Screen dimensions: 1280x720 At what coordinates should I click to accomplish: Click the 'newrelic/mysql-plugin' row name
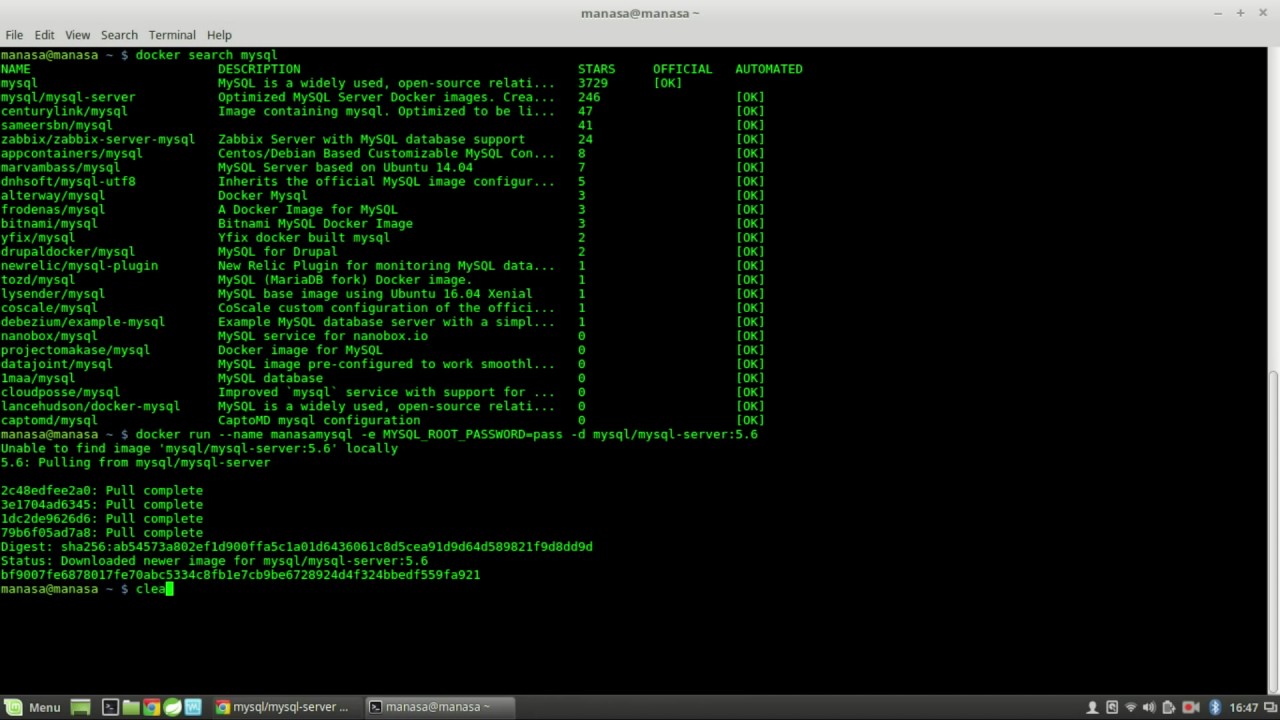point(79,266)
